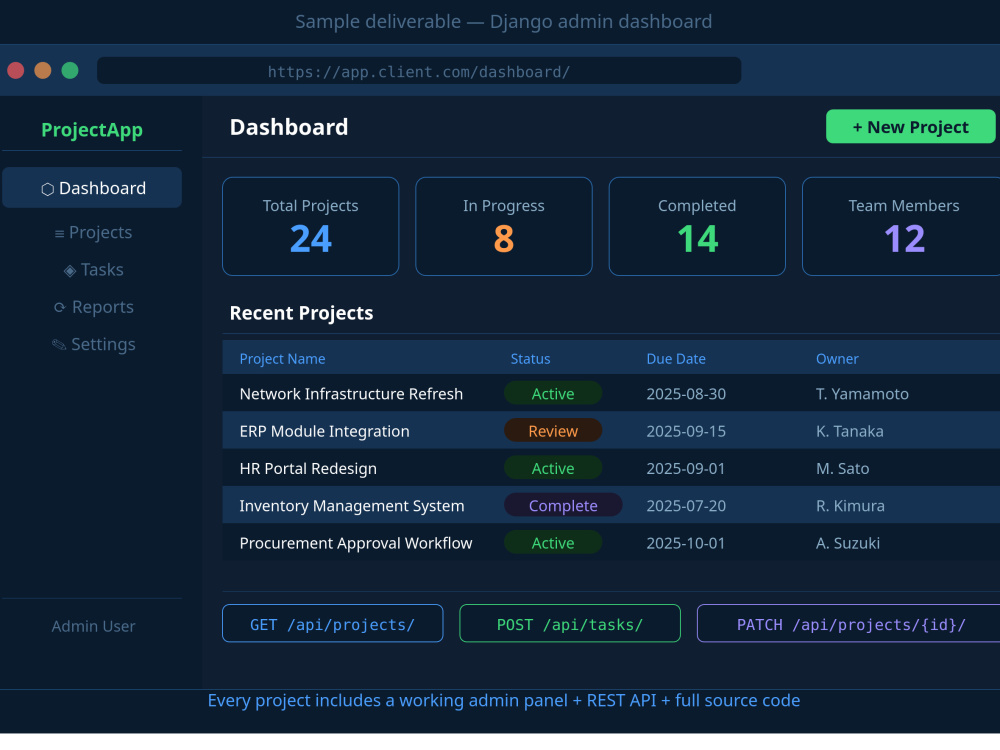Image resolution: width=1000 pixels, height=750 pixels.
Task: Select ERP Module Integration project
Action: pyautogui.click(x=324, y=431)
